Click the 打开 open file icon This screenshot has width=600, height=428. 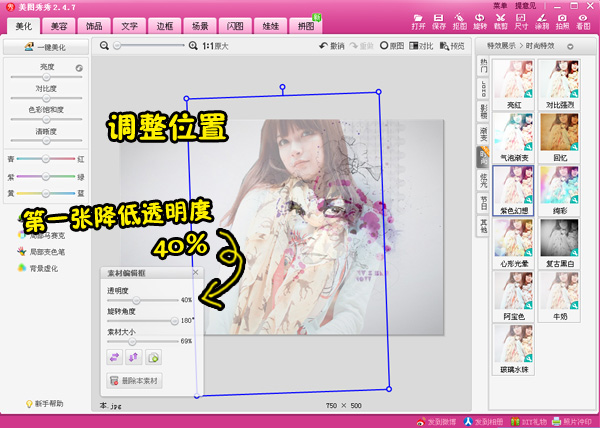(419, 20)
